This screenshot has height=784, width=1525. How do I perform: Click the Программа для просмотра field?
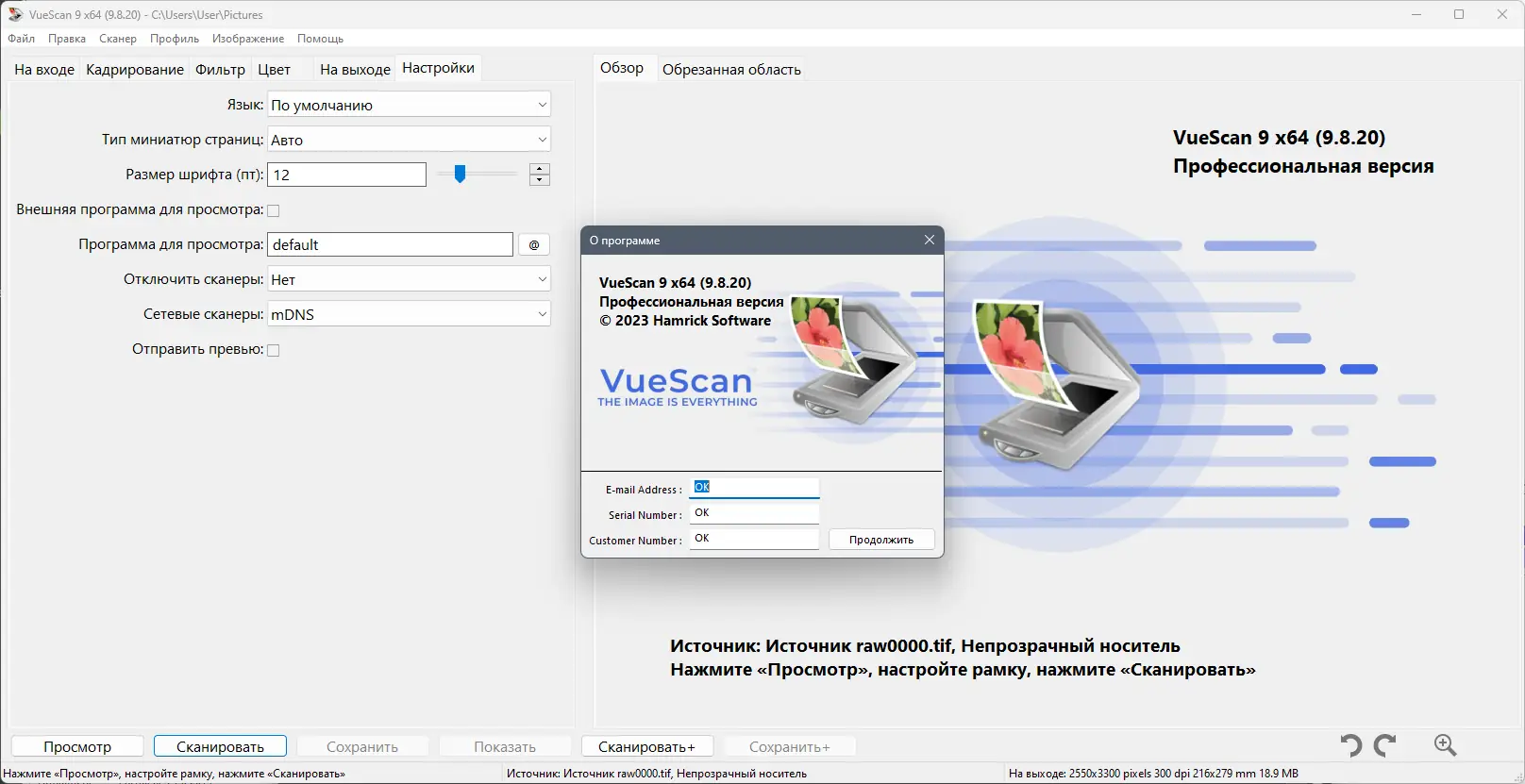pos(391,244)
